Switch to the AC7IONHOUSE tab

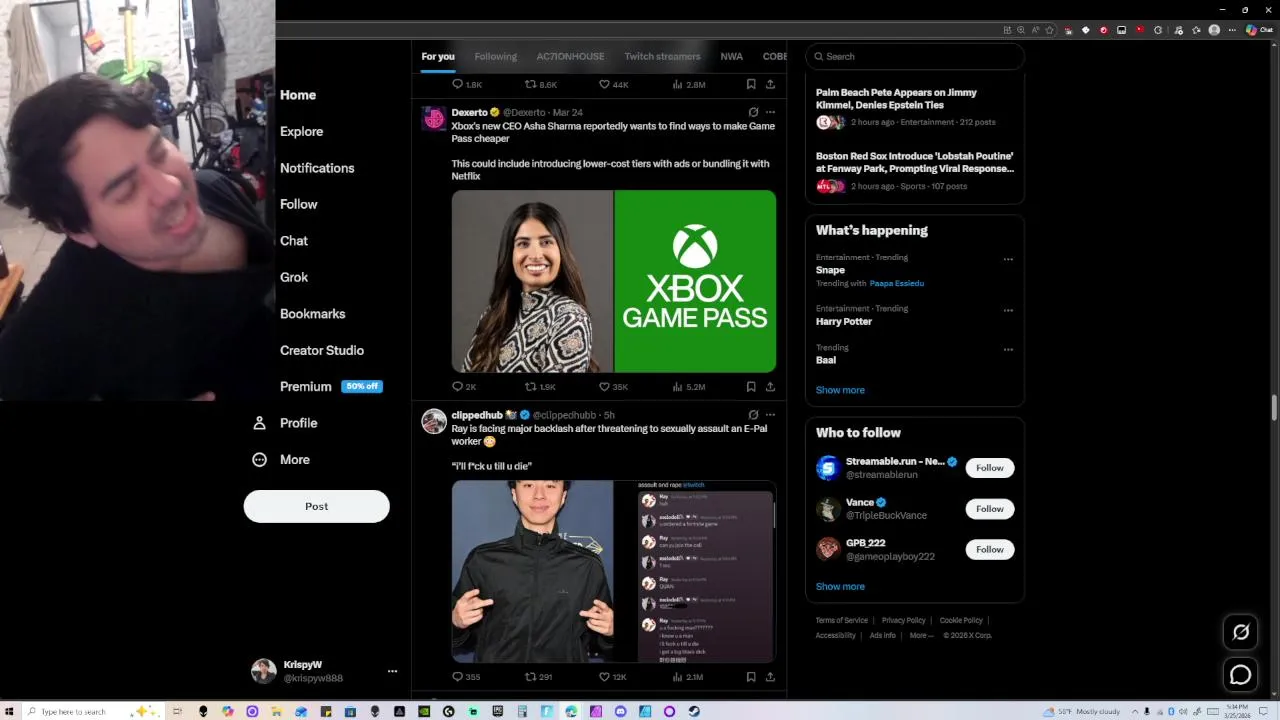pyautogui.click(x=570, y=57)
